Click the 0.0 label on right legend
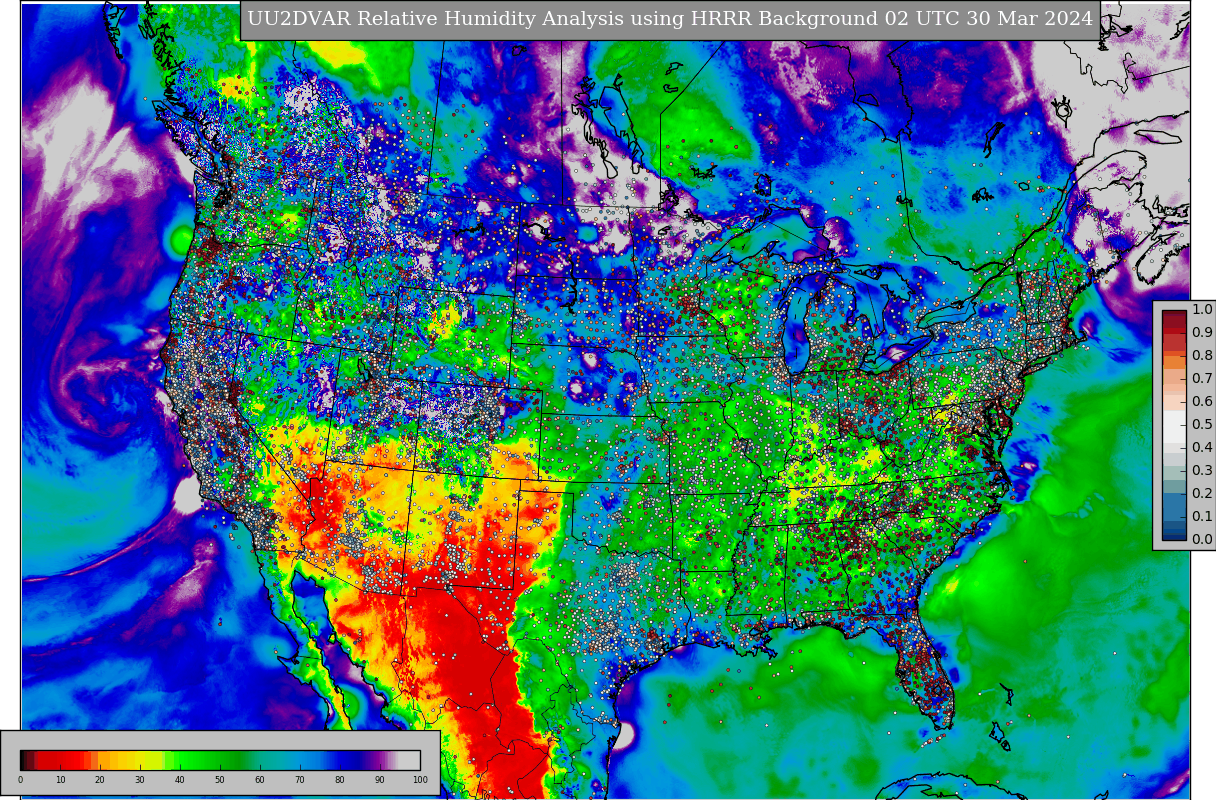Image resolution: width=1216 pixels, height=800 pixels. [1202, 540]
